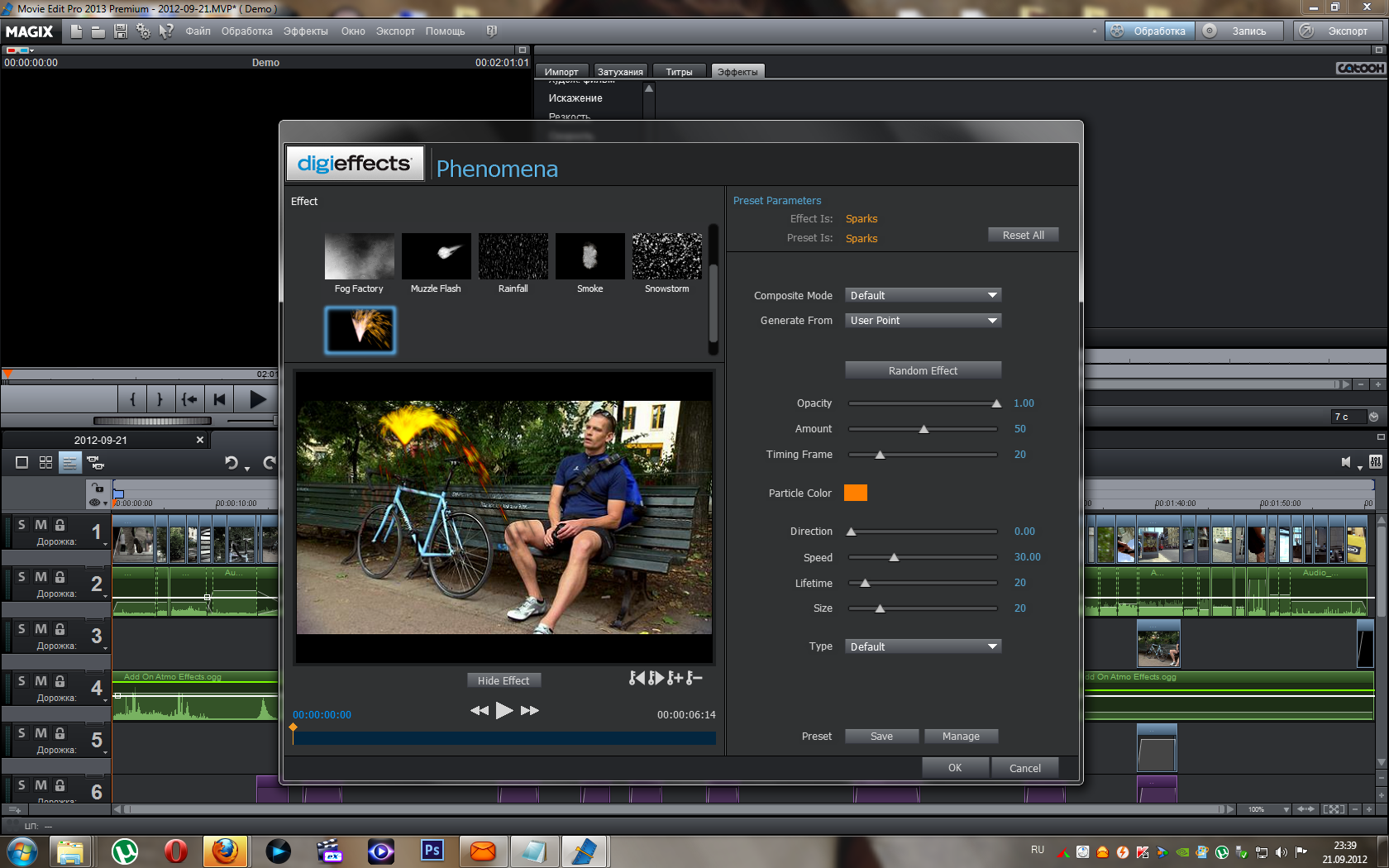Jump to next keyframe in preview

[x=656, y=678]
